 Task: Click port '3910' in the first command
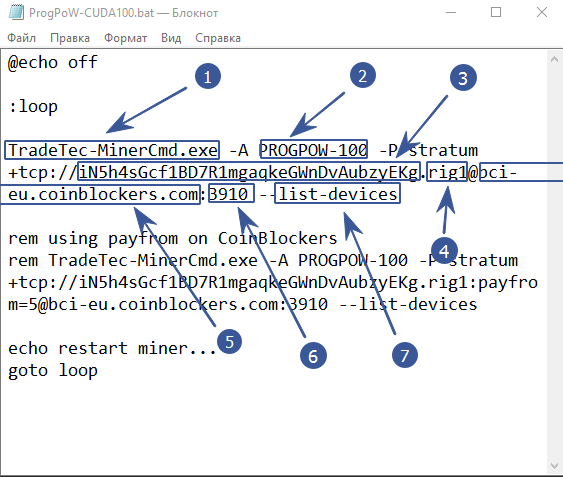228,194
